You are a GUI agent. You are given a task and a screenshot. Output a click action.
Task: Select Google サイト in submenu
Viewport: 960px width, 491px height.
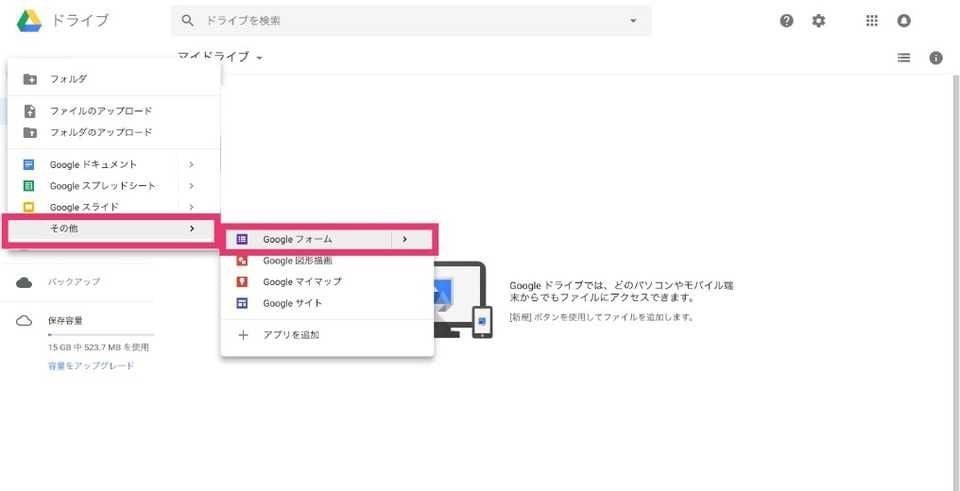pyautogui.click(x=328, y=303)
